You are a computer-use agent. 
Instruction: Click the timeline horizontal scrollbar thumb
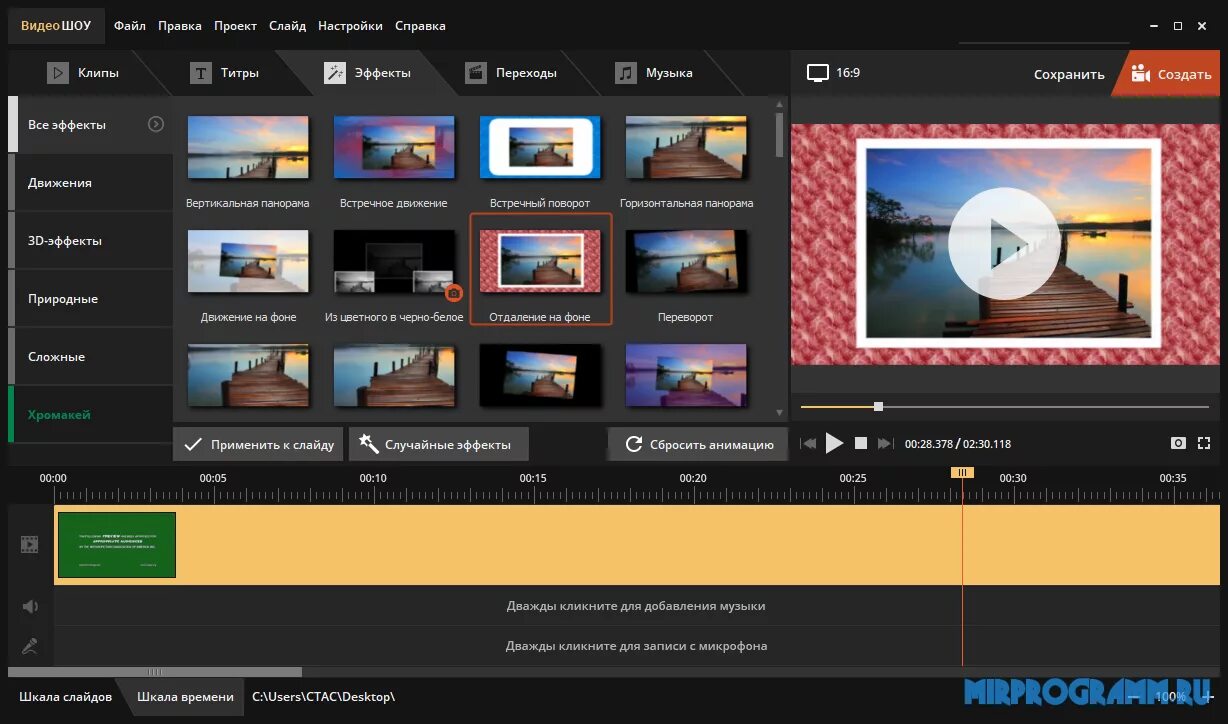(155, 672)
